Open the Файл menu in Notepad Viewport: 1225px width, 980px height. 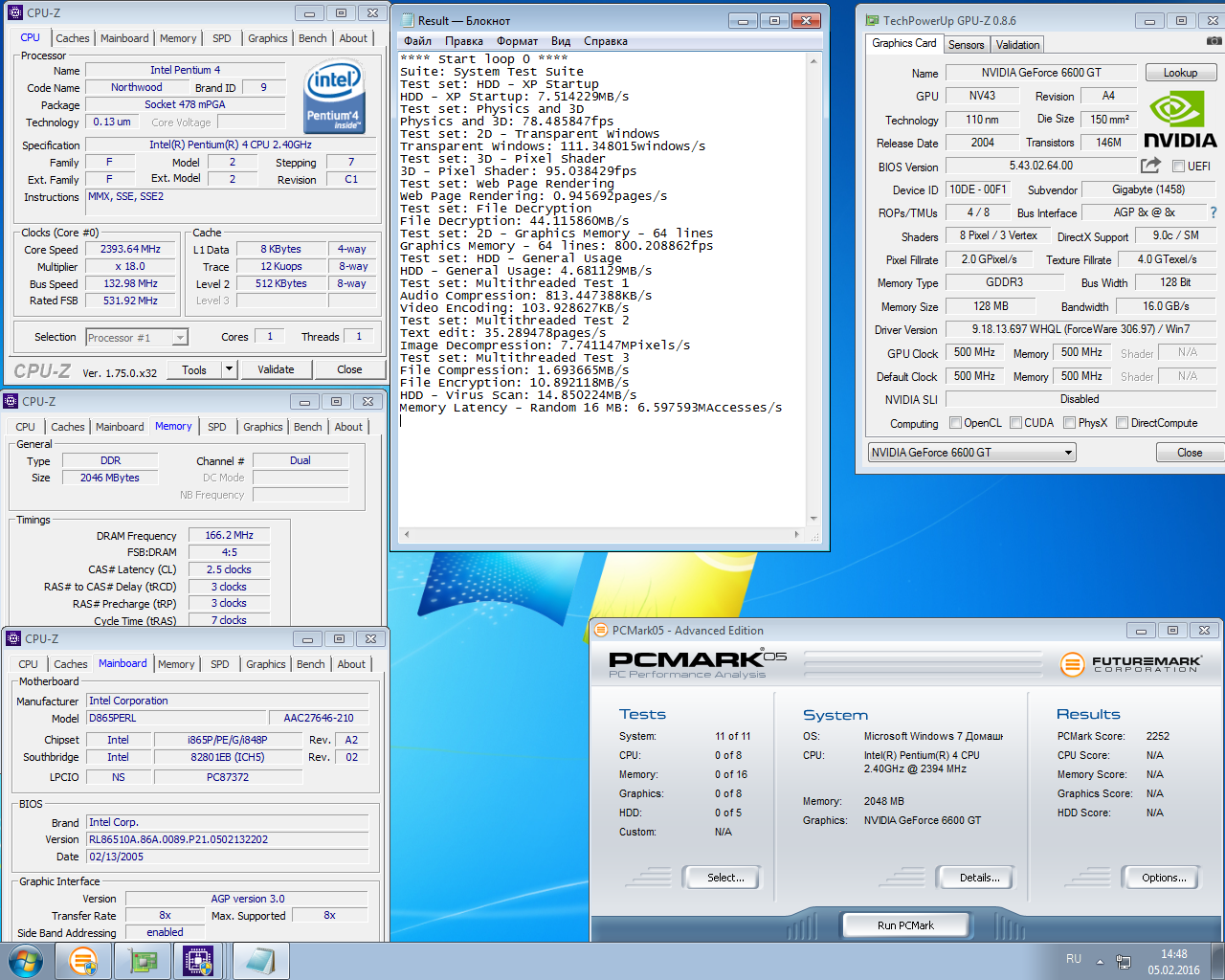coord(417,41)
